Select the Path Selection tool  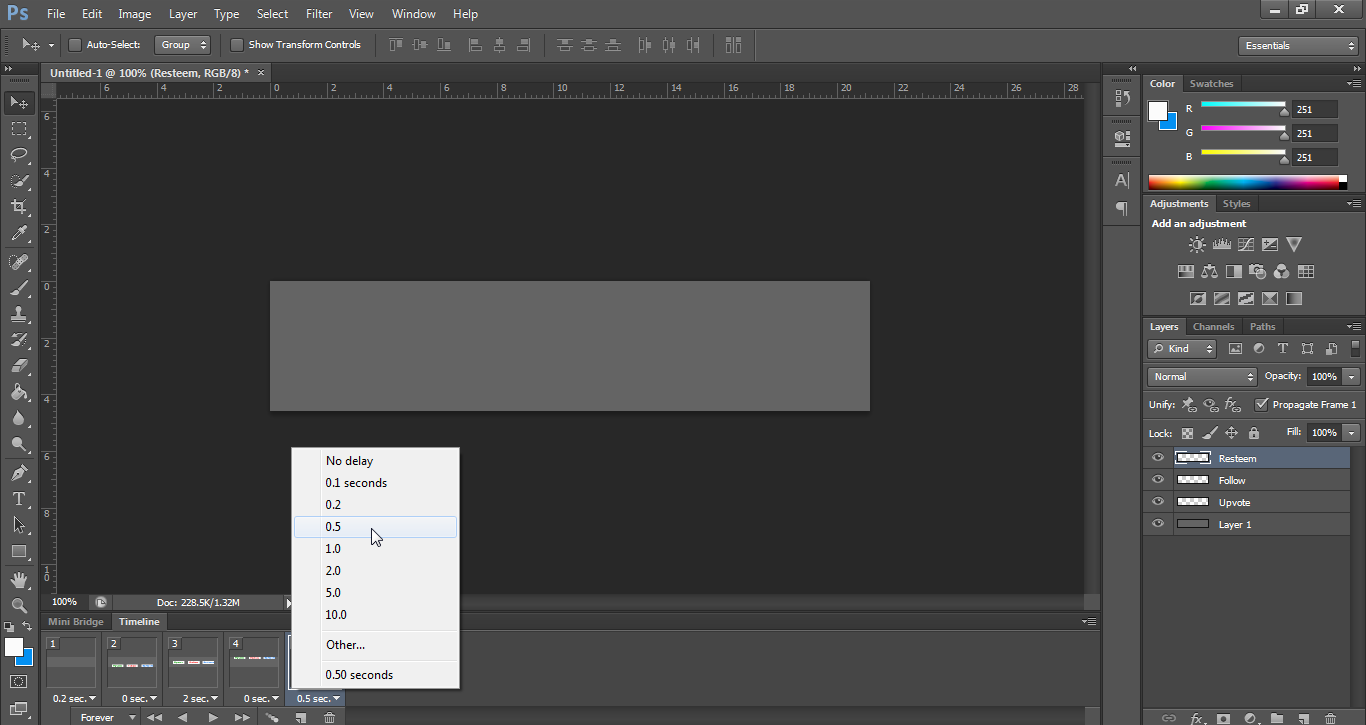click(x=19, y=524)
